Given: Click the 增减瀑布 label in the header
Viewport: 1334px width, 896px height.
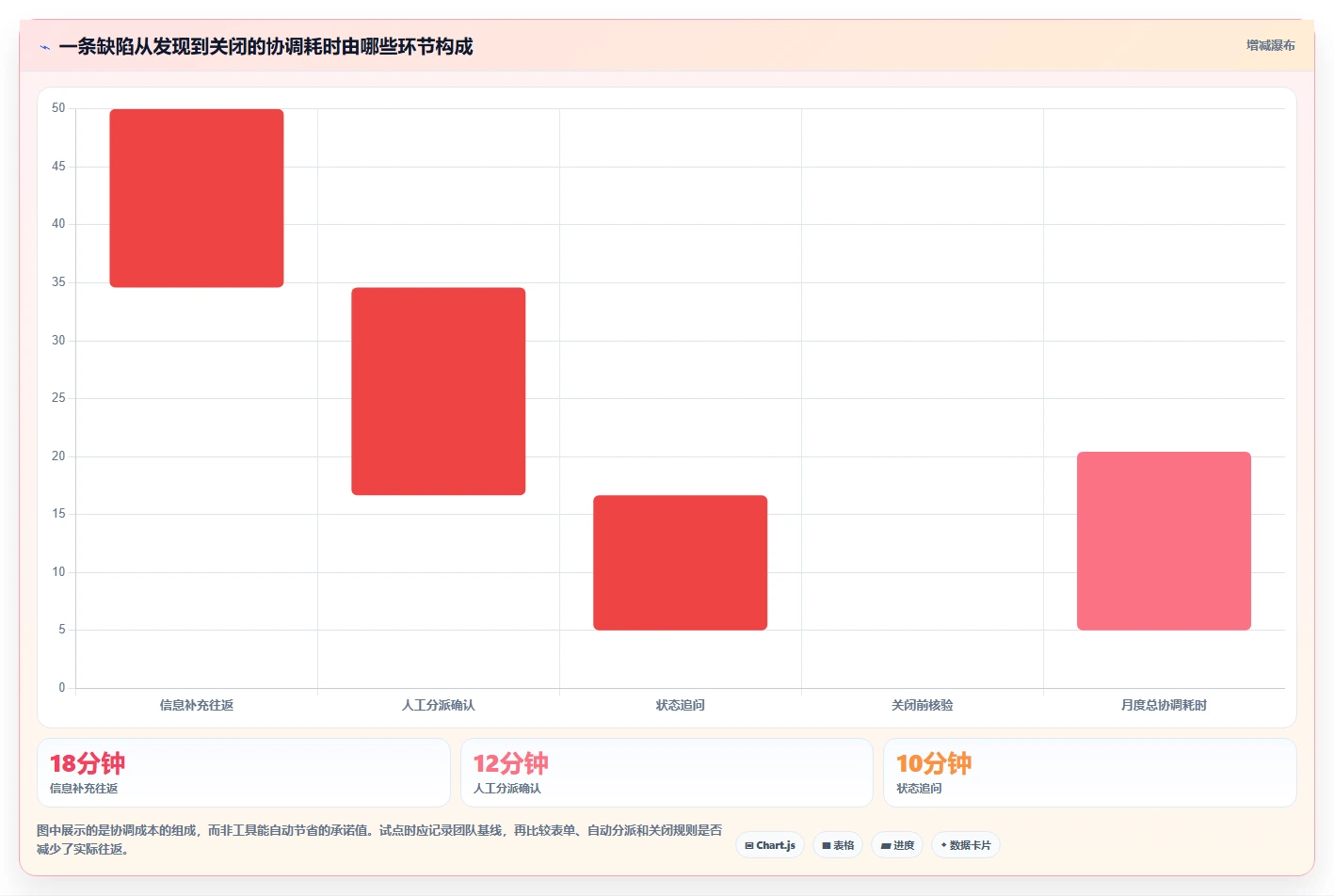Looking at the screenshot, I should (x=1270, y=45).
